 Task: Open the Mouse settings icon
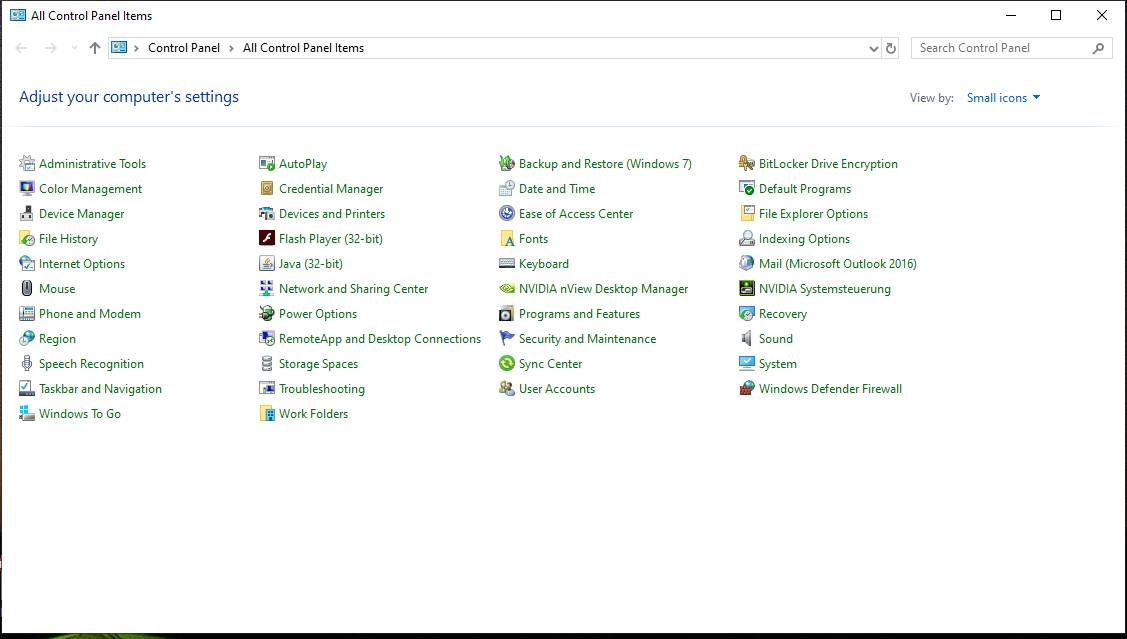click(27, 289)
